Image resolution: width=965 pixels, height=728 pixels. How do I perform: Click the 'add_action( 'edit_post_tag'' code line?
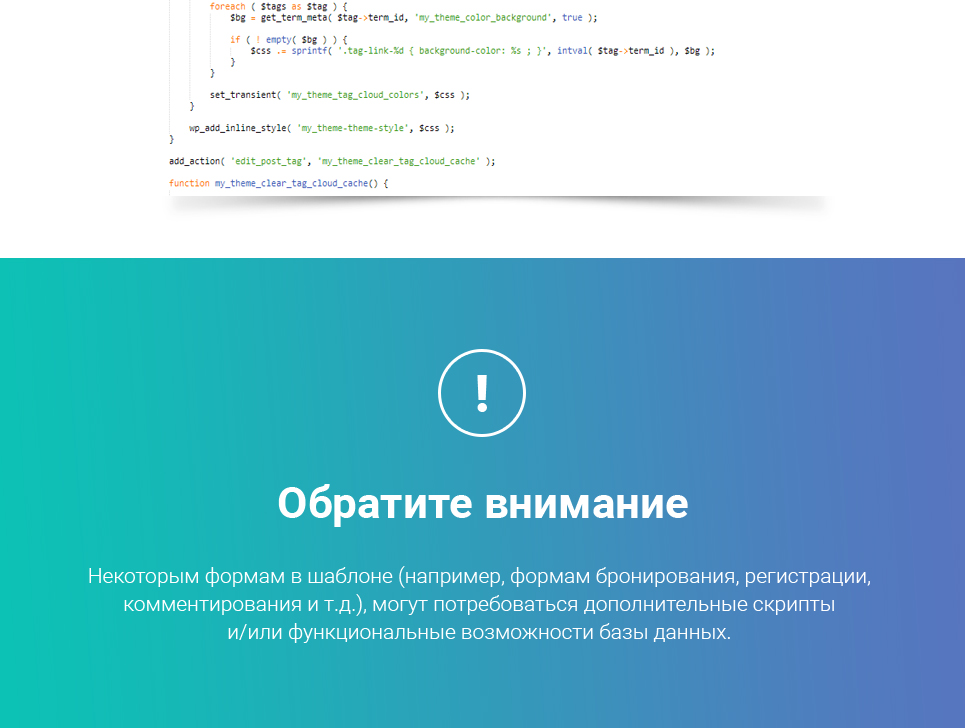coord(332,161)
